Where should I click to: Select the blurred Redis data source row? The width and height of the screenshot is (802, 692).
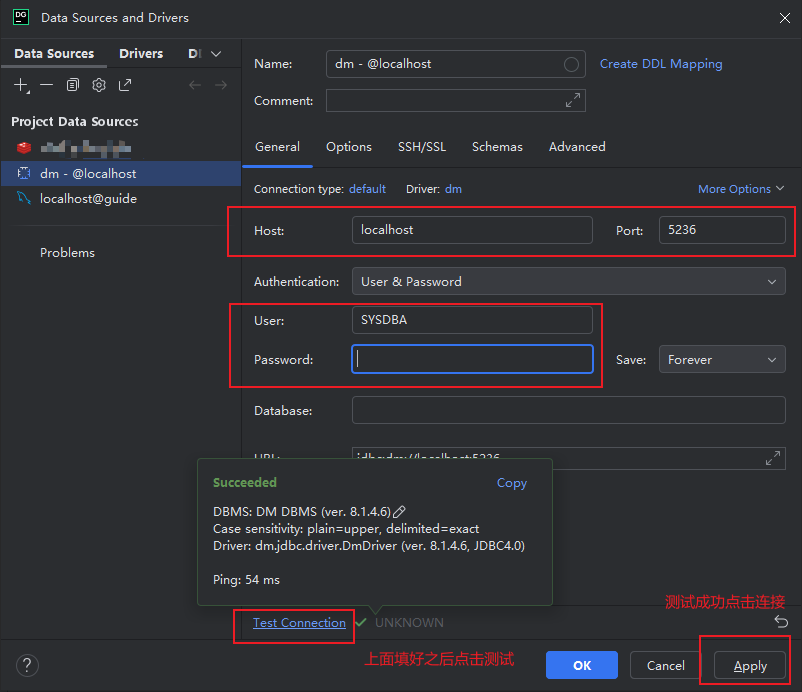pyautogui.click(x=121, y=148)
